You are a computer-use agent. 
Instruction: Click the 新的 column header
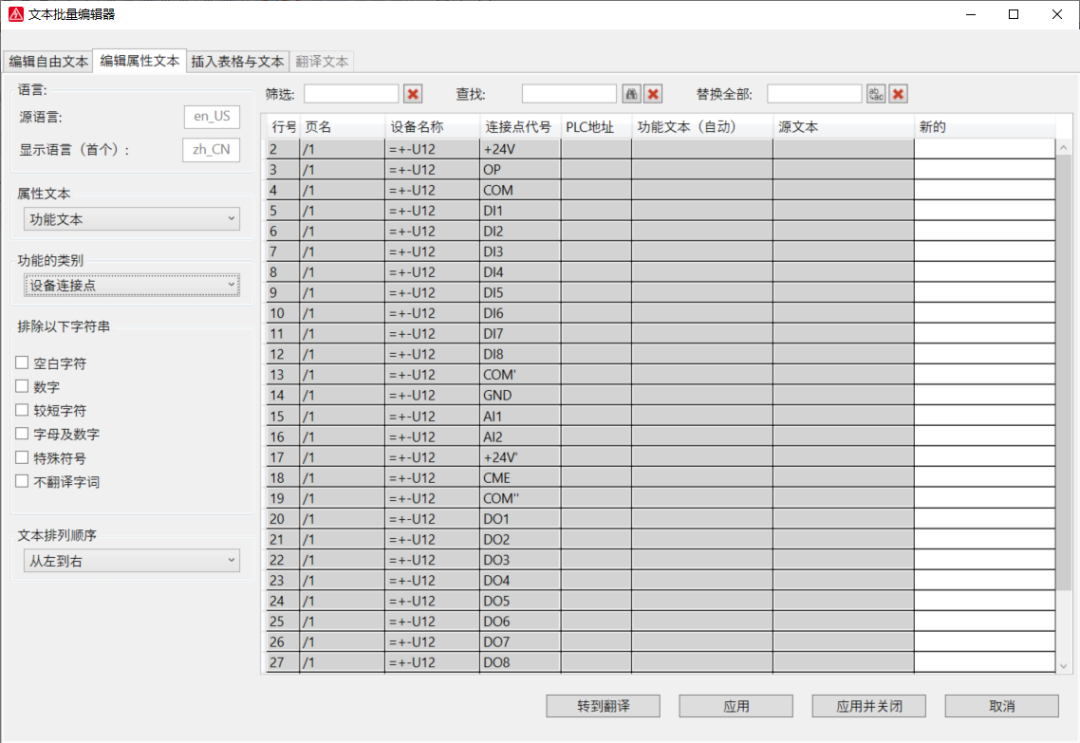[984, 127]
